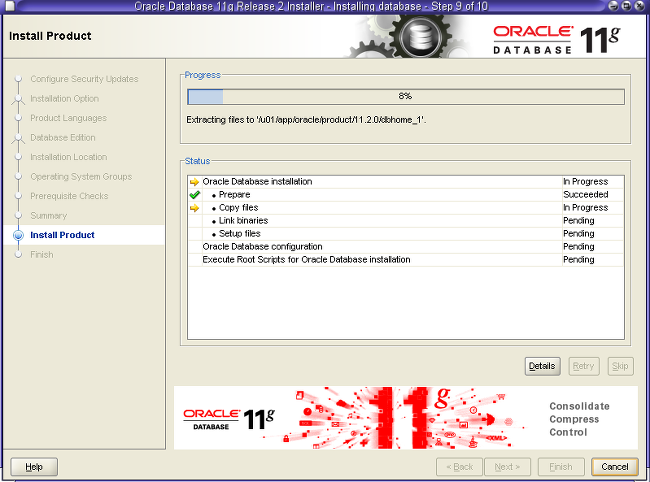Open window menu icon in title bar
This screenshot has height=482, width=650.
9,6
